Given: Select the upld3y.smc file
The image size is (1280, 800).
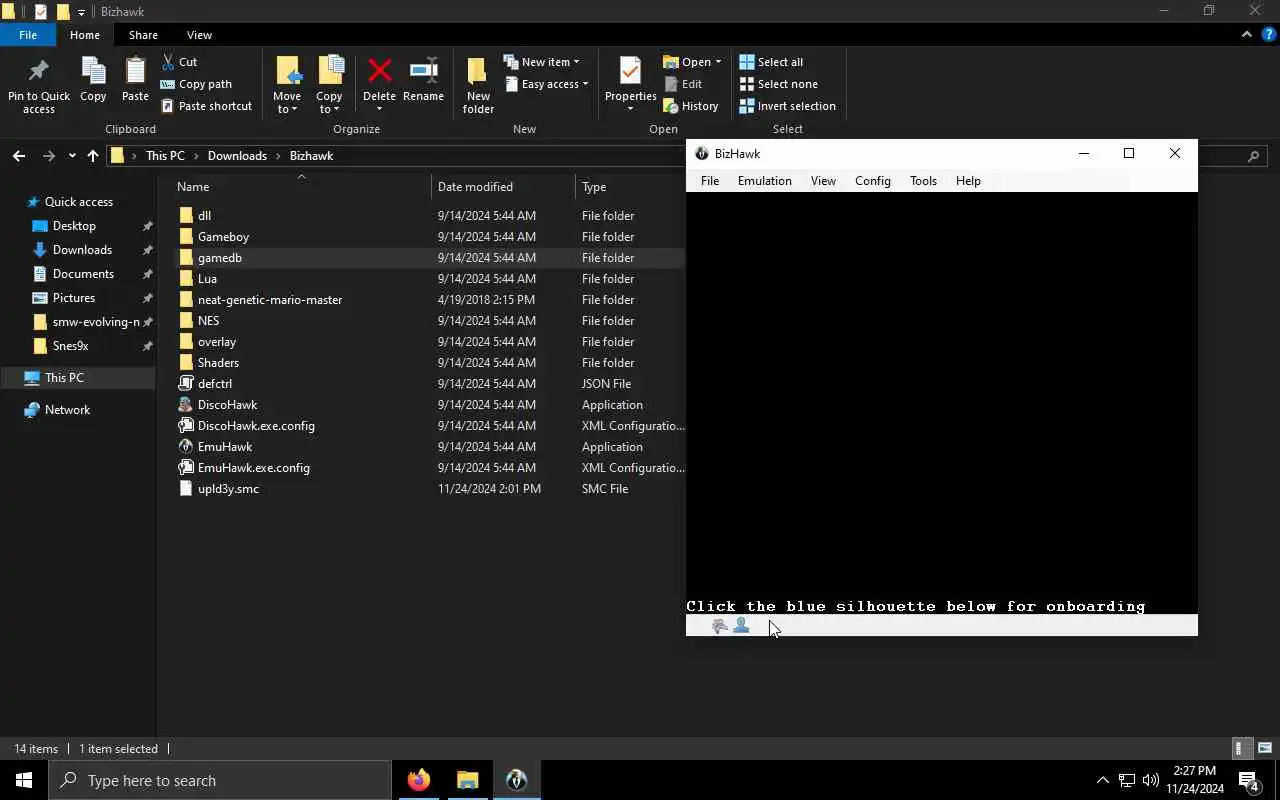Looking at the screenshot, I should click(x=228, y=489).
